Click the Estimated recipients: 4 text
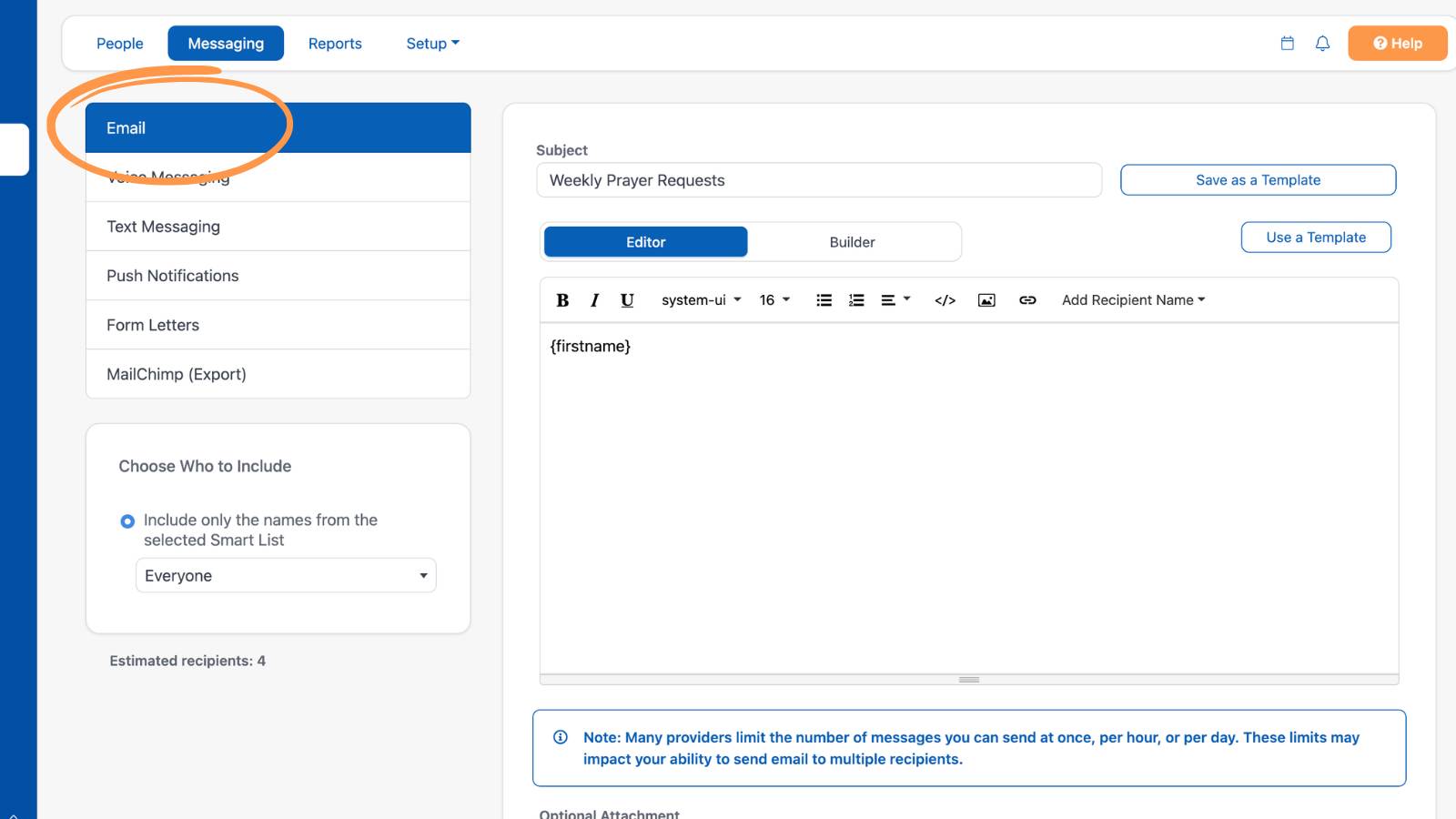 pyautogui.click(x=187, y=661)
